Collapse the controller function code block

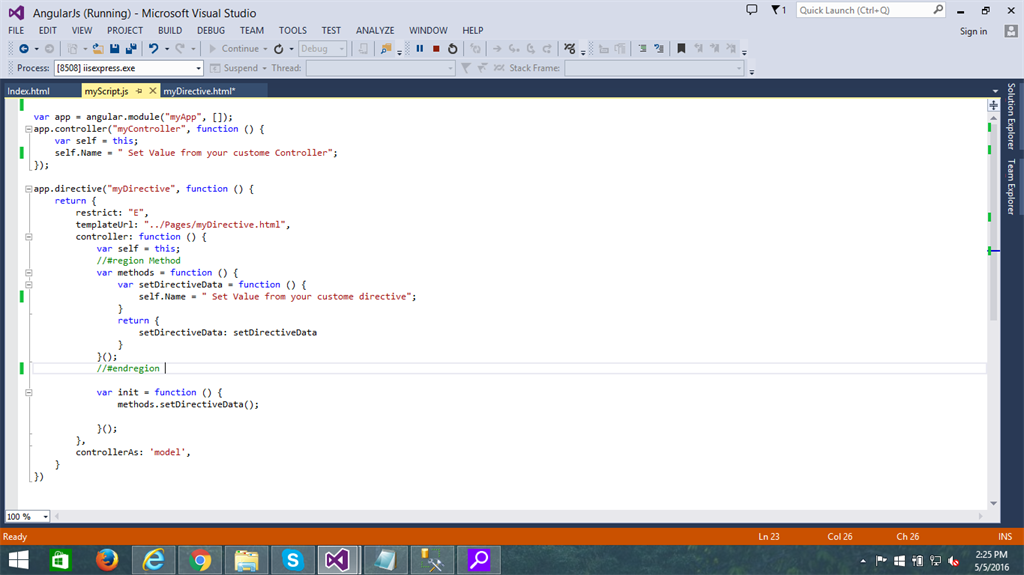pos(29,237)
